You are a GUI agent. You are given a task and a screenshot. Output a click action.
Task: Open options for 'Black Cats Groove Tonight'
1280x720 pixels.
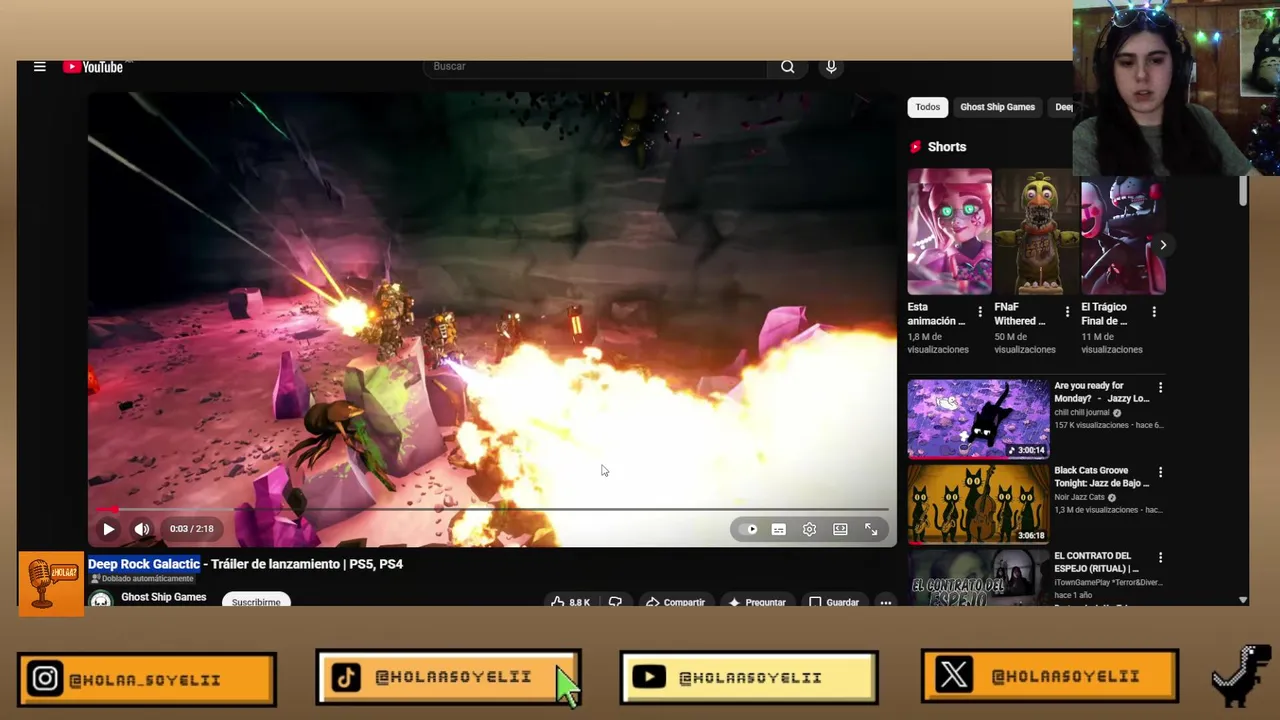tap(1160, 472)
